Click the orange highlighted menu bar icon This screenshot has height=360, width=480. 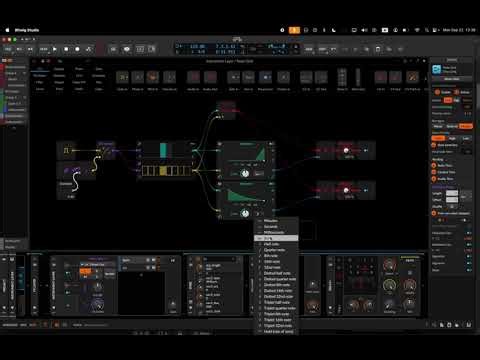tap(294, 30)
